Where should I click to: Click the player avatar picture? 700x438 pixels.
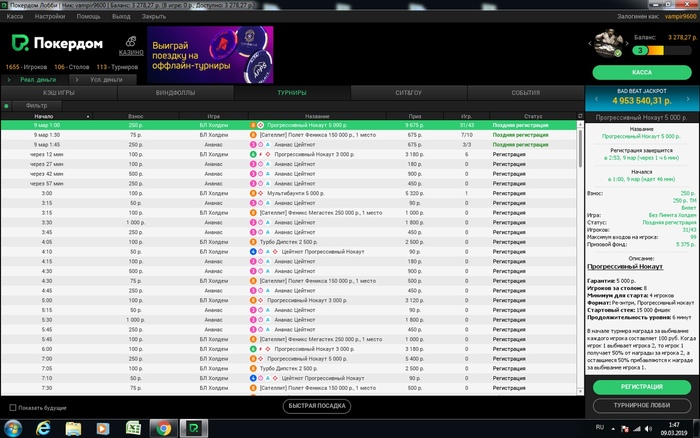(x=608, y=43)
